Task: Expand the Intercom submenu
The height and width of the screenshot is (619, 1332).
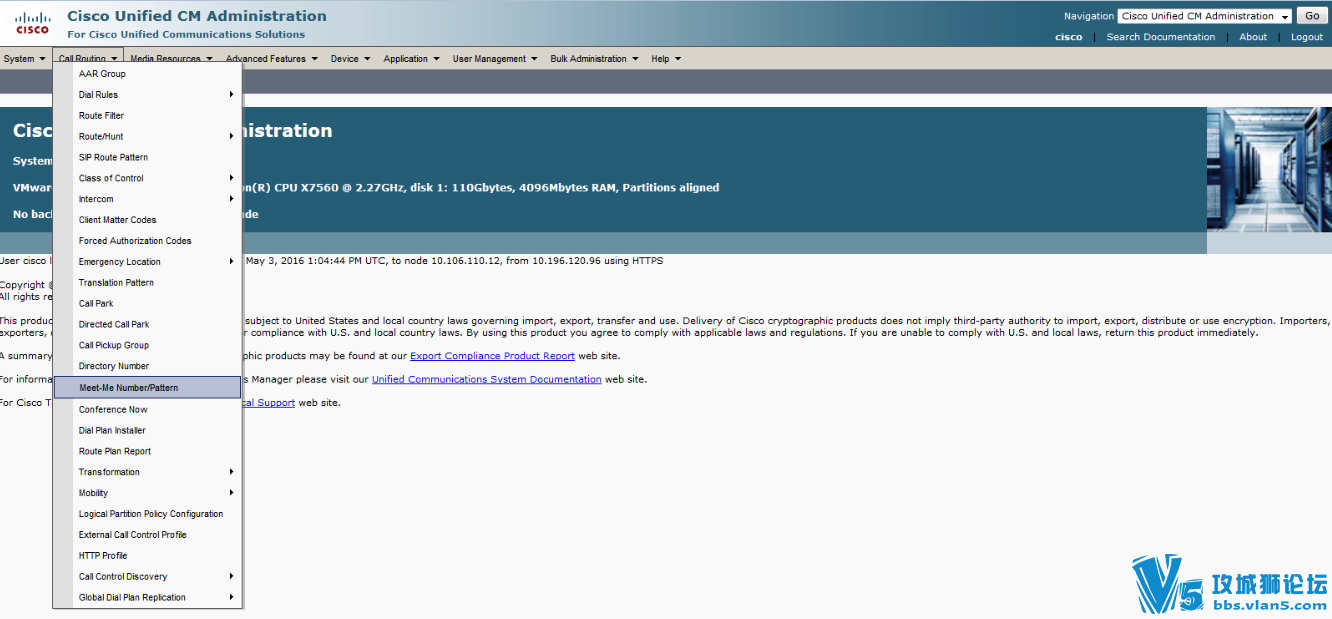Action: tap(147, 199)
